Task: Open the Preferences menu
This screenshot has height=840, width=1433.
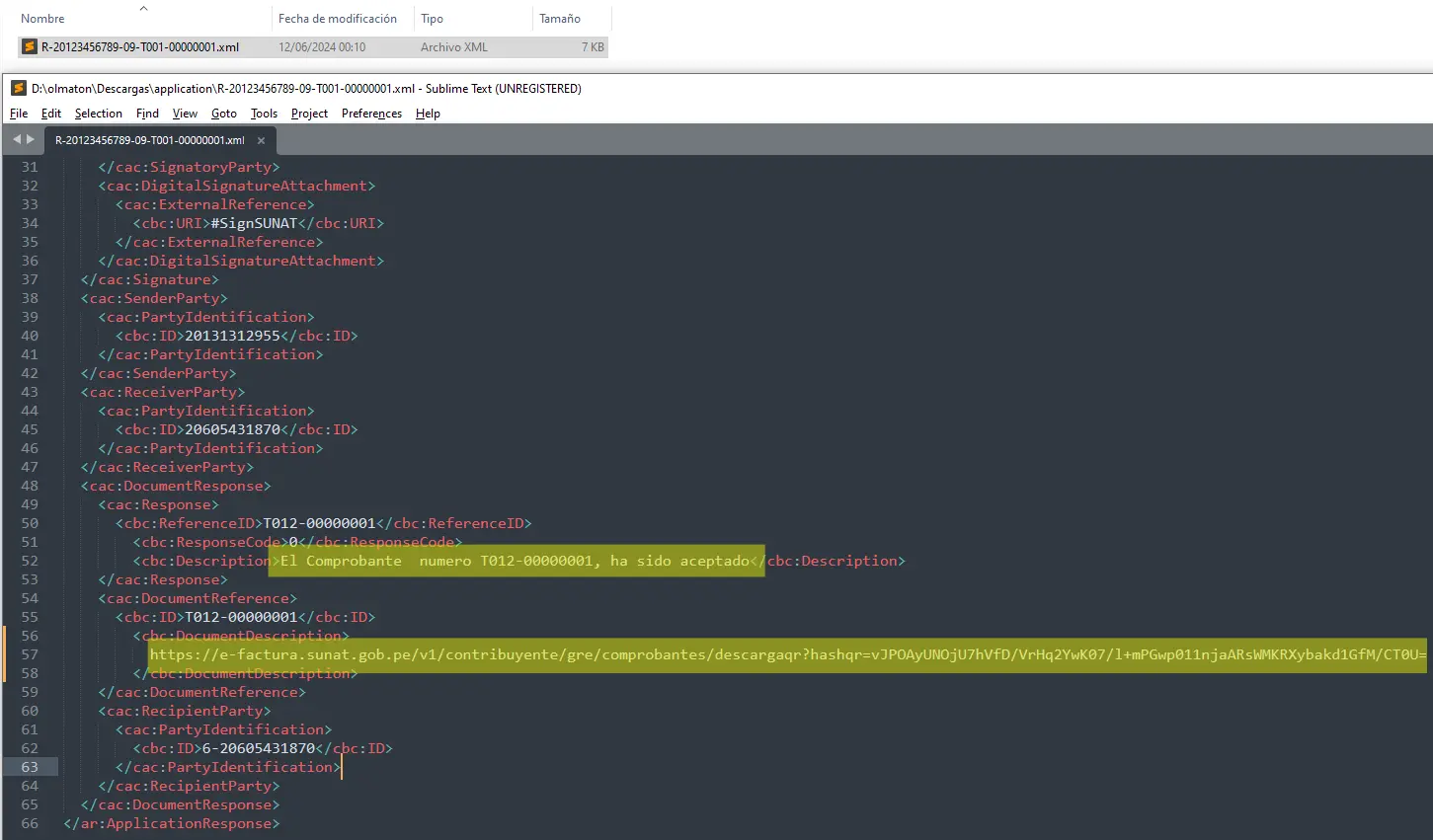Action: coord(371,114)
